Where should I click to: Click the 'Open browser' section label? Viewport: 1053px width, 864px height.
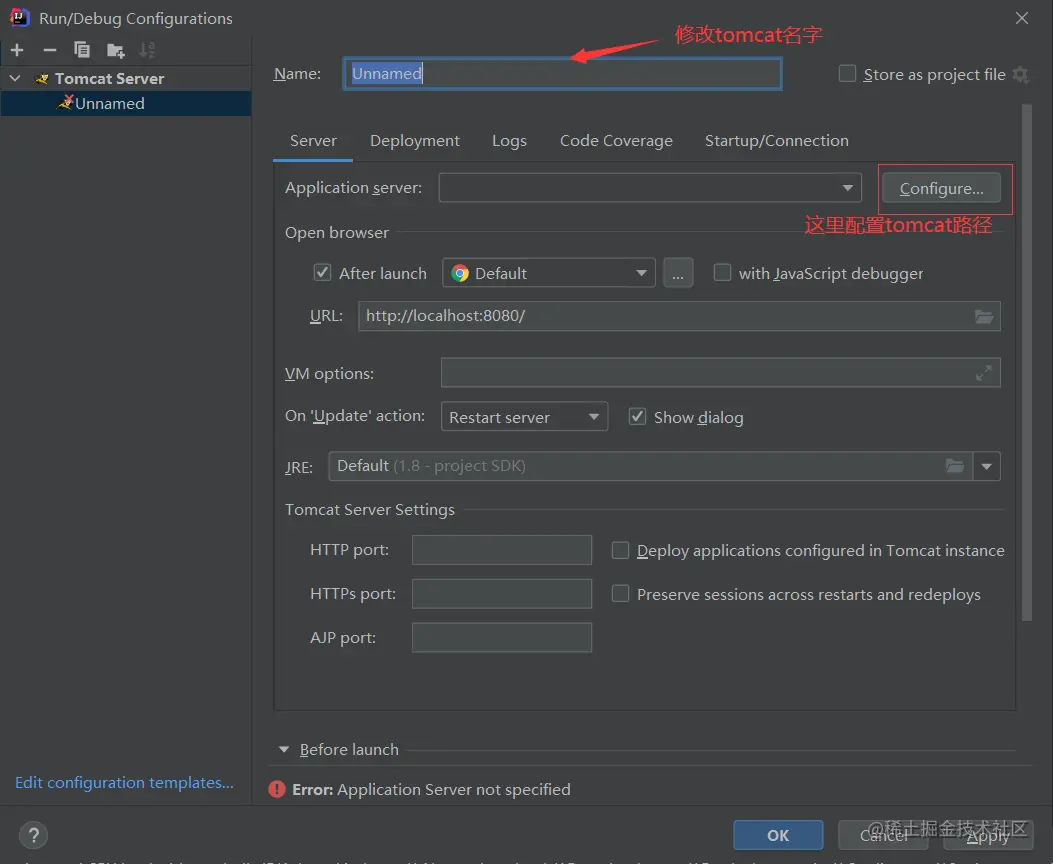(x=336, y=233)
